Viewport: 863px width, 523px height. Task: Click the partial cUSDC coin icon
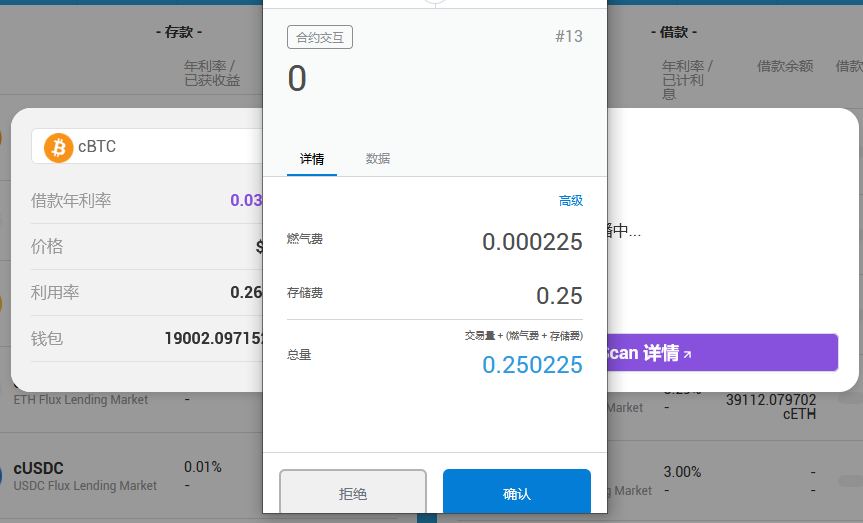(2, 476)
